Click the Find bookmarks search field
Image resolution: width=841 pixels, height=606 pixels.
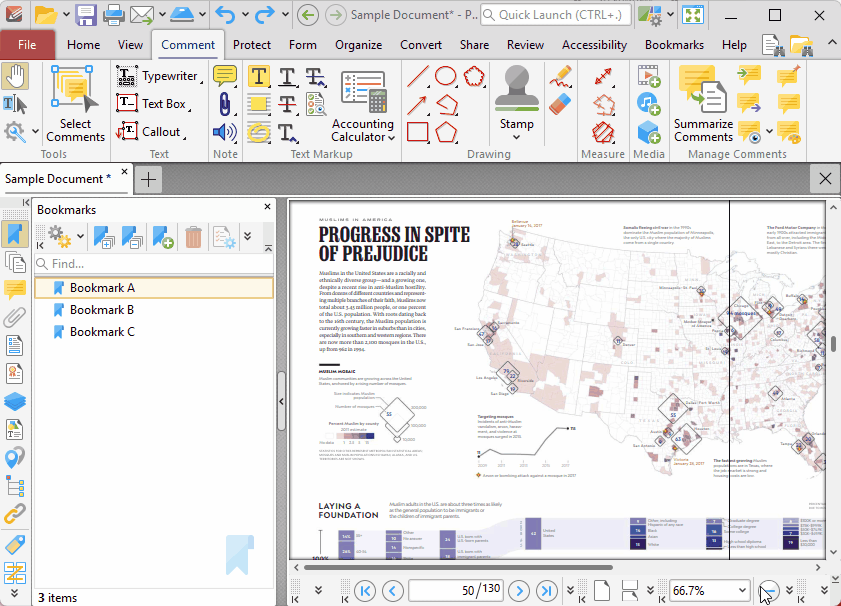click(x=154, y=264)
